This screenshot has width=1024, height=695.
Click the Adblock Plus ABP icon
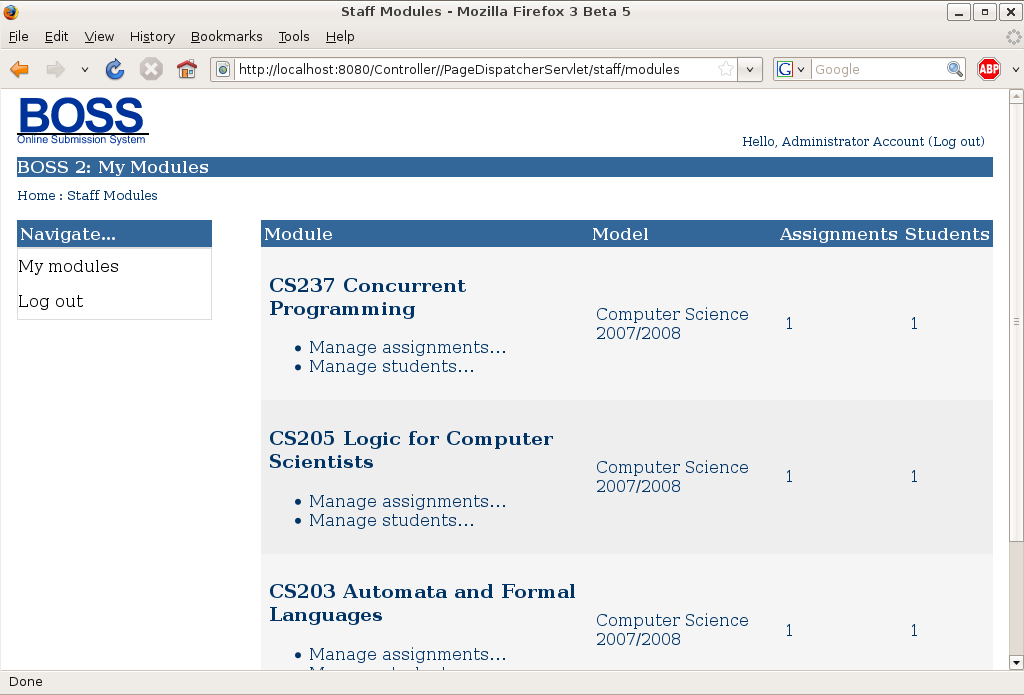click(x=989, y=69)
